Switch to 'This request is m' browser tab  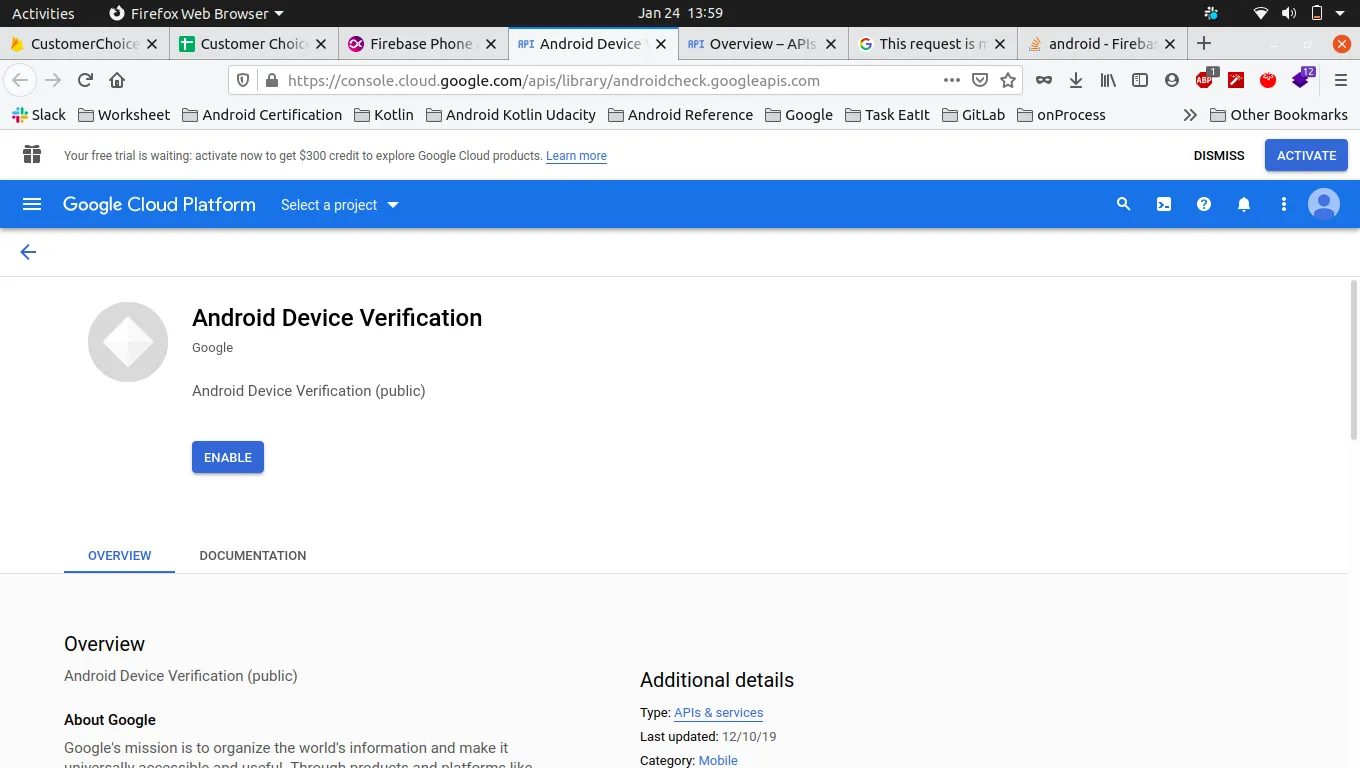pos(933,43)
